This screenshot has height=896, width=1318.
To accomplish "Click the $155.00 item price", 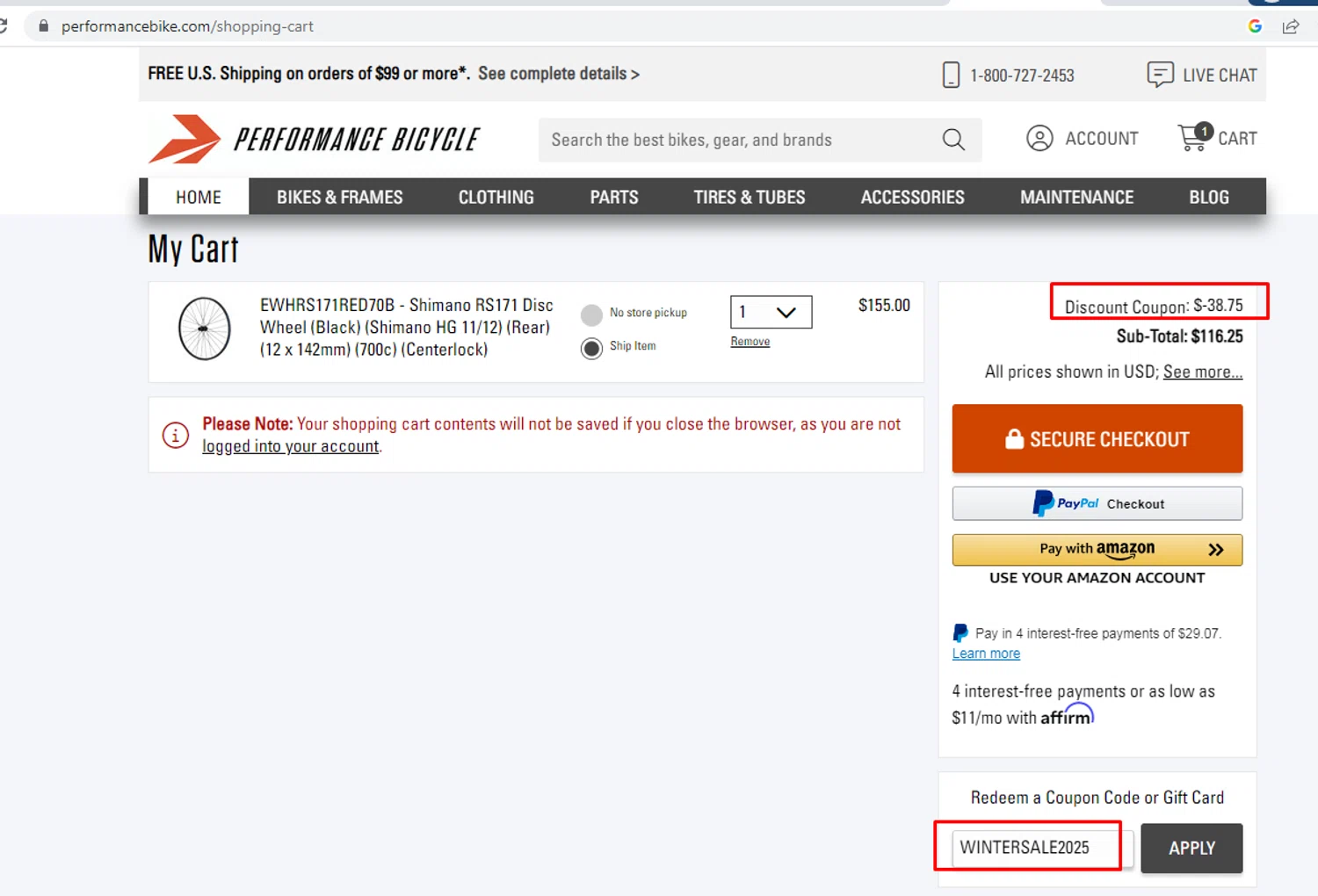I will point(884,305).
